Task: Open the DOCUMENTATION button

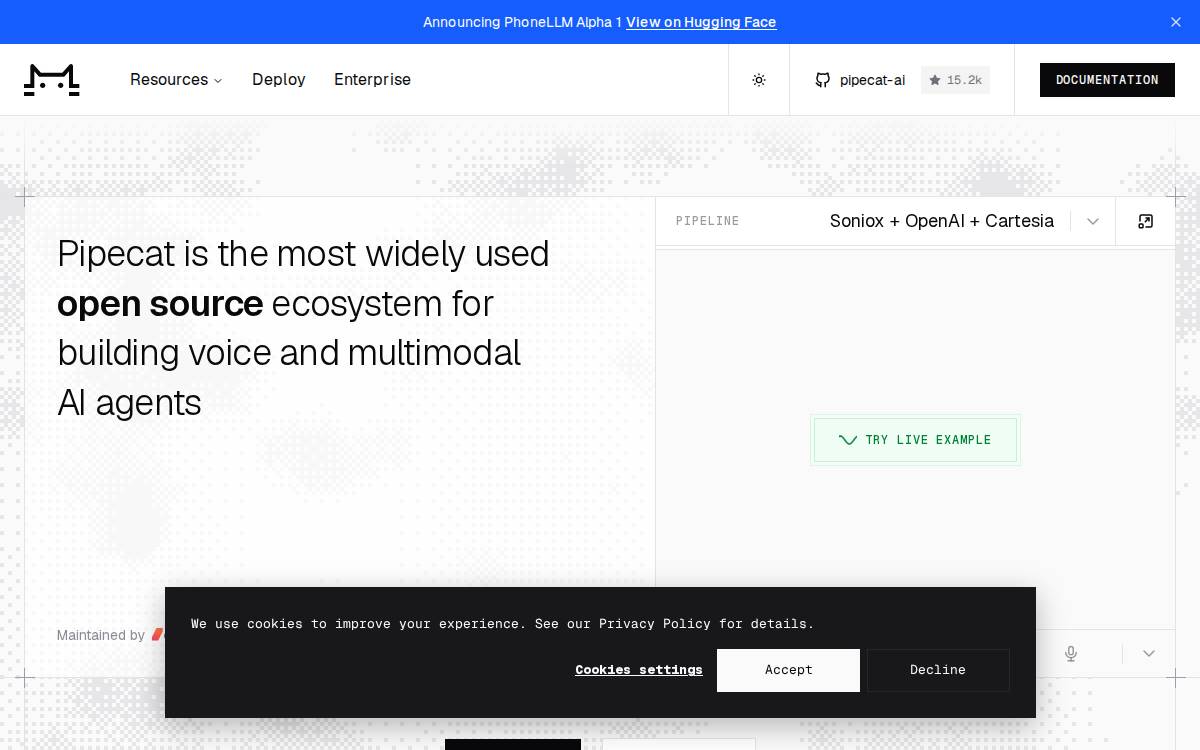Action: coord(1107,80)
